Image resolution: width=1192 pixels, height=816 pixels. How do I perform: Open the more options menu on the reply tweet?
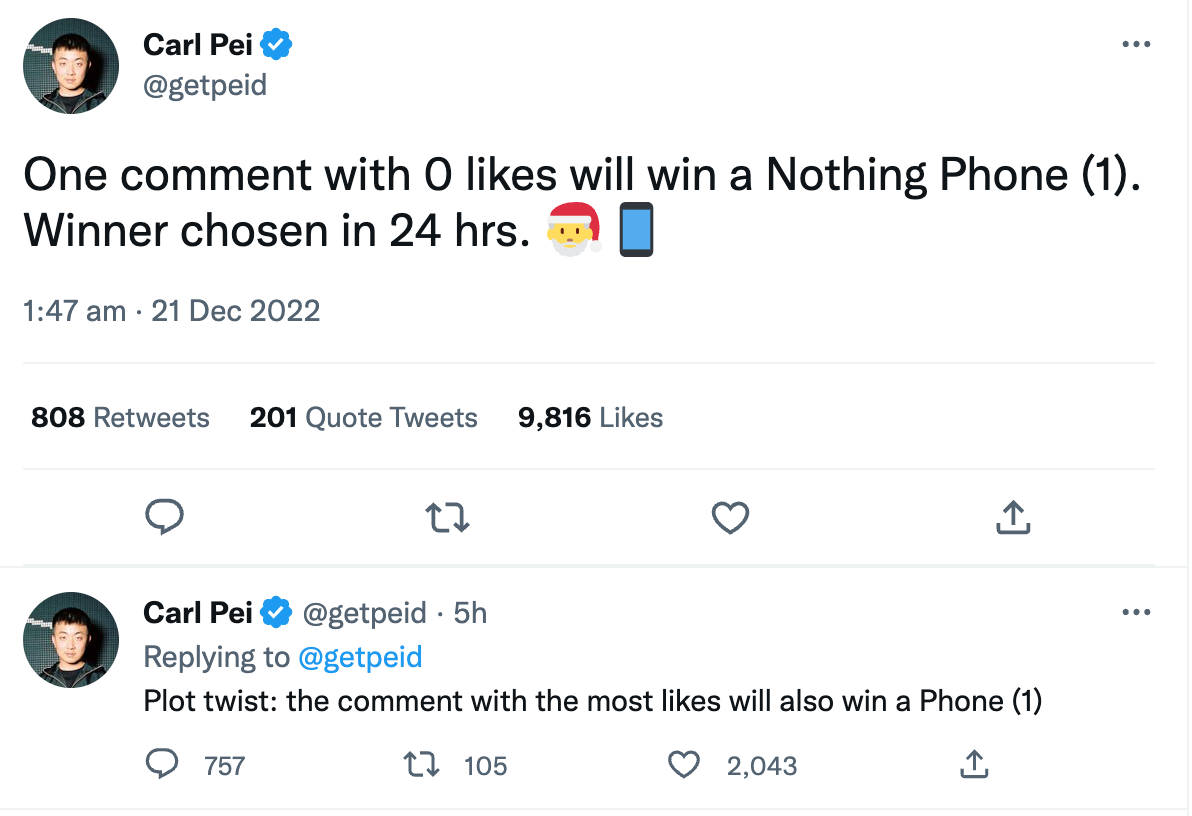tap(1137, 613)
